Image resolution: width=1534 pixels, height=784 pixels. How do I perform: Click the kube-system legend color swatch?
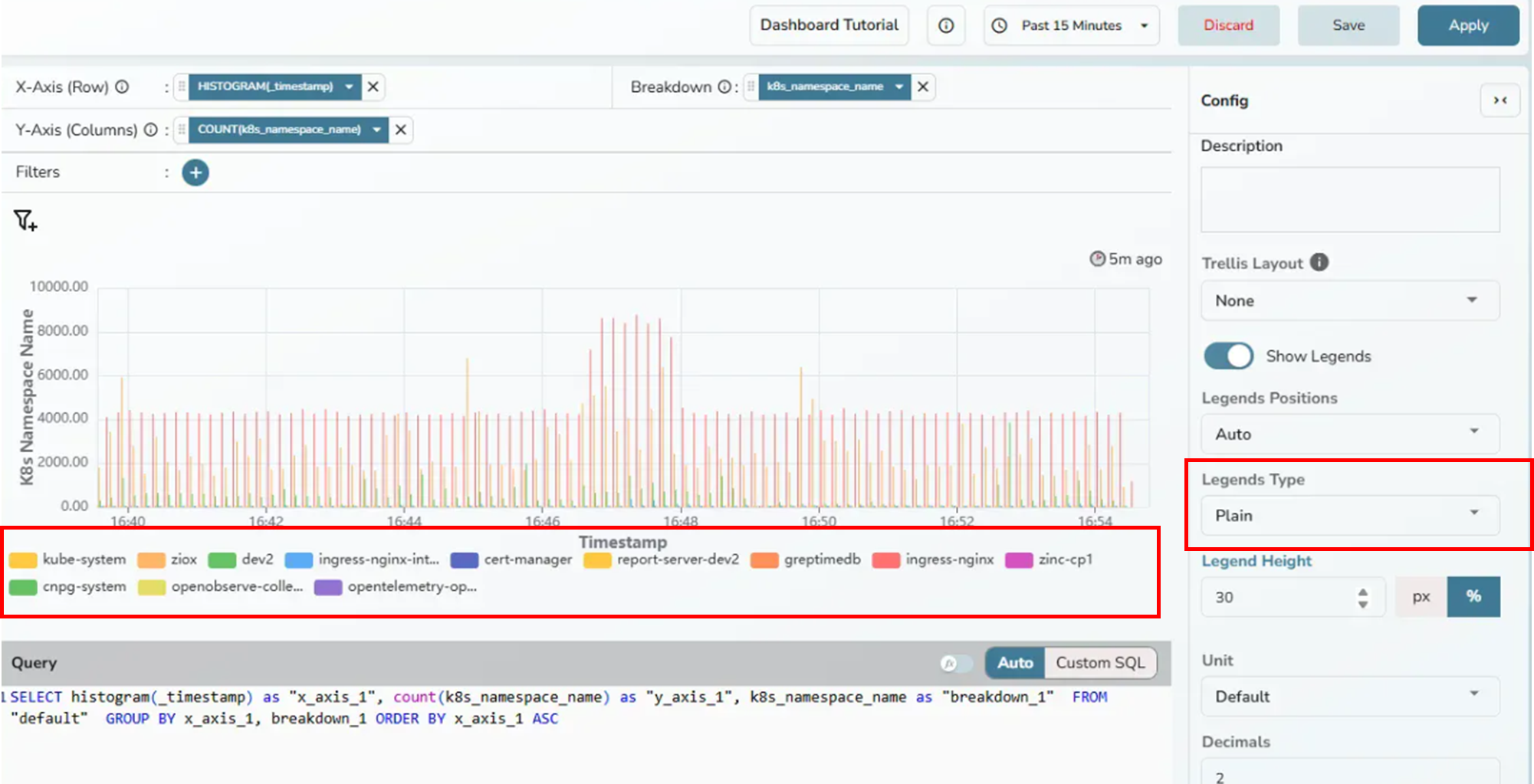(23, 559)
